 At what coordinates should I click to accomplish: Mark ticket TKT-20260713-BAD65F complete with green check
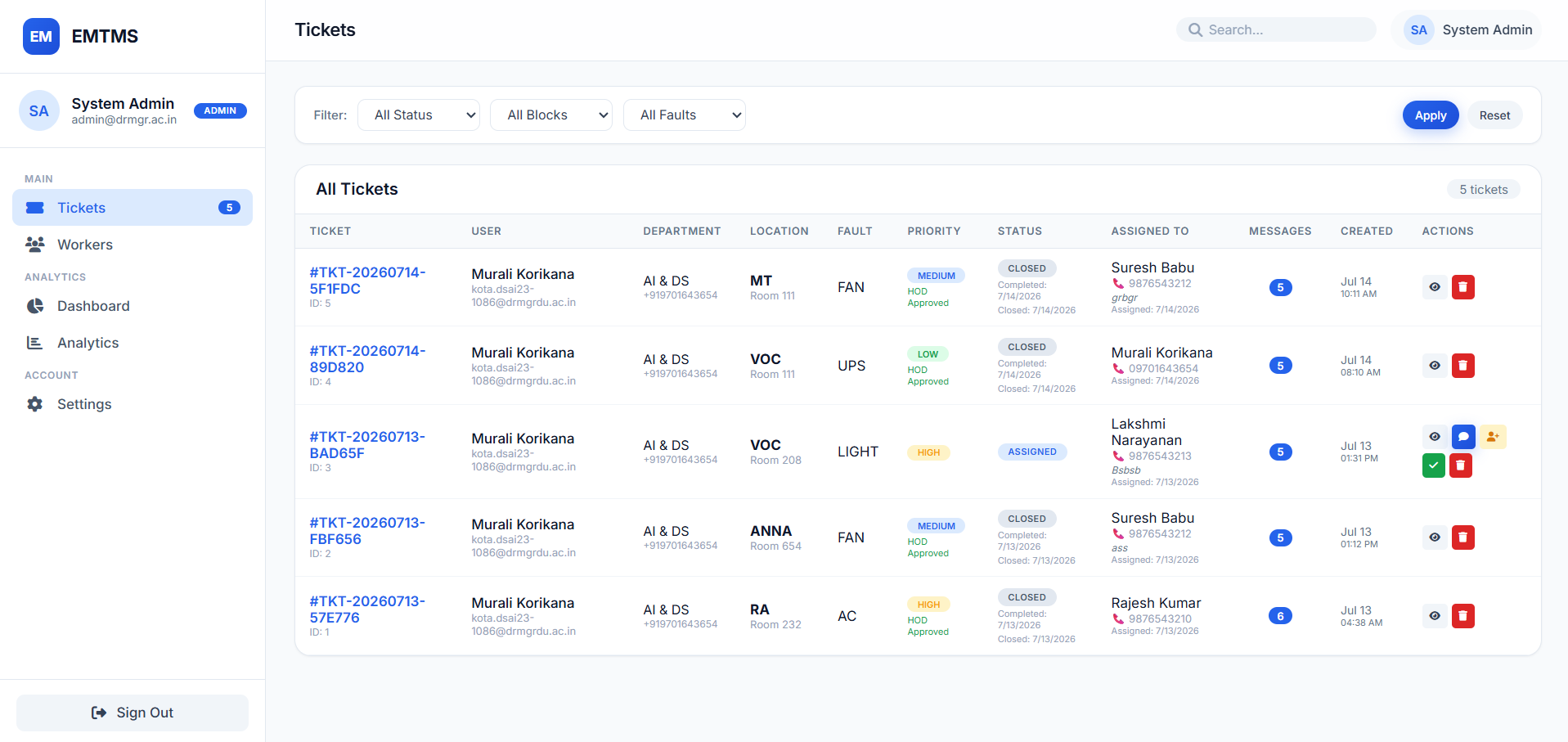point(1433,465)
